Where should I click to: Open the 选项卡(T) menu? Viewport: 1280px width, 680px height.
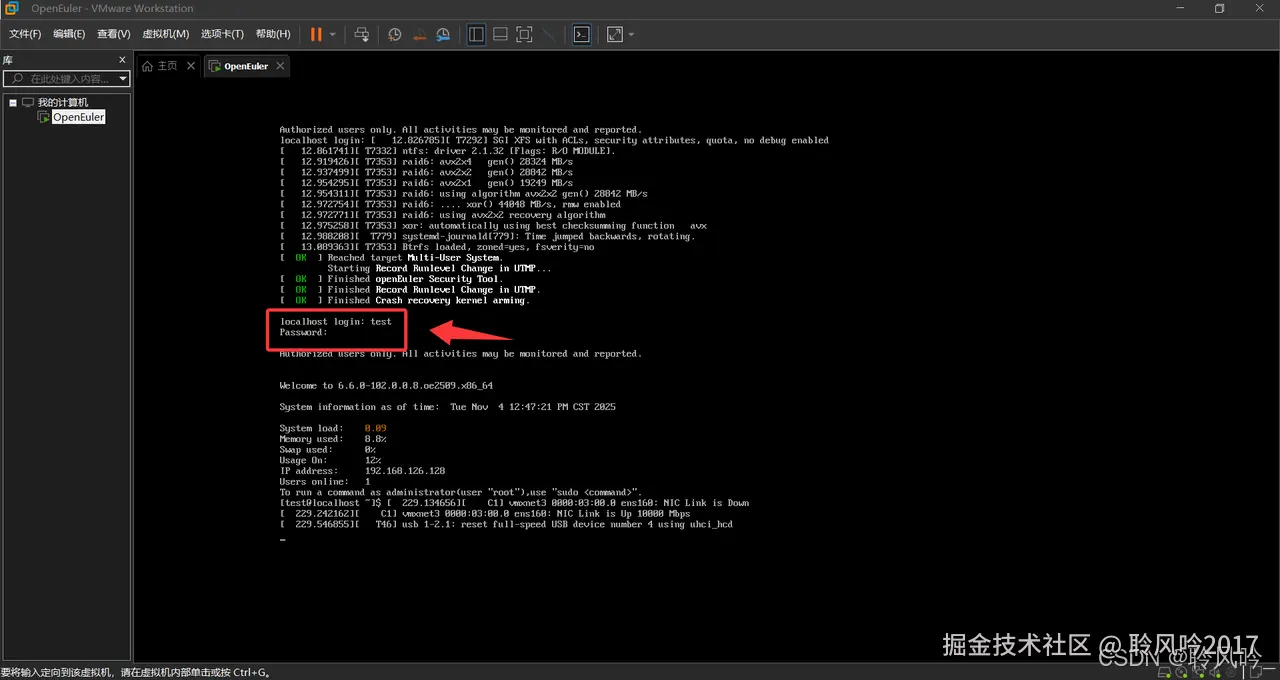[x=222, y=34]
